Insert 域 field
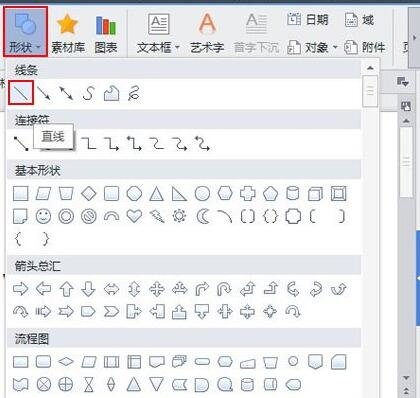Screen dimensions: 420x398 [359, 20]
